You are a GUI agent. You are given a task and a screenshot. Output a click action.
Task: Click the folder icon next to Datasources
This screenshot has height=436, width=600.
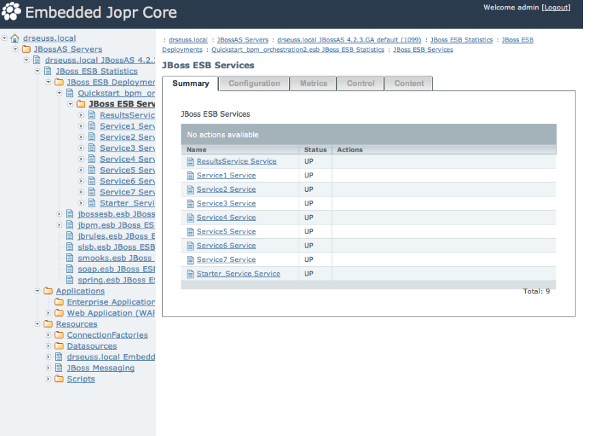[58, 346]
